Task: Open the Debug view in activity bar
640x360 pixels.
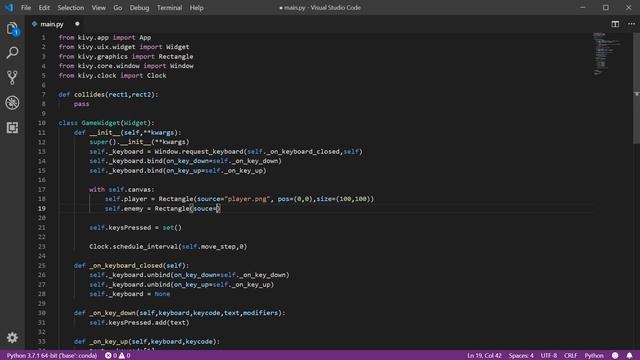Action: click(12, 103)
